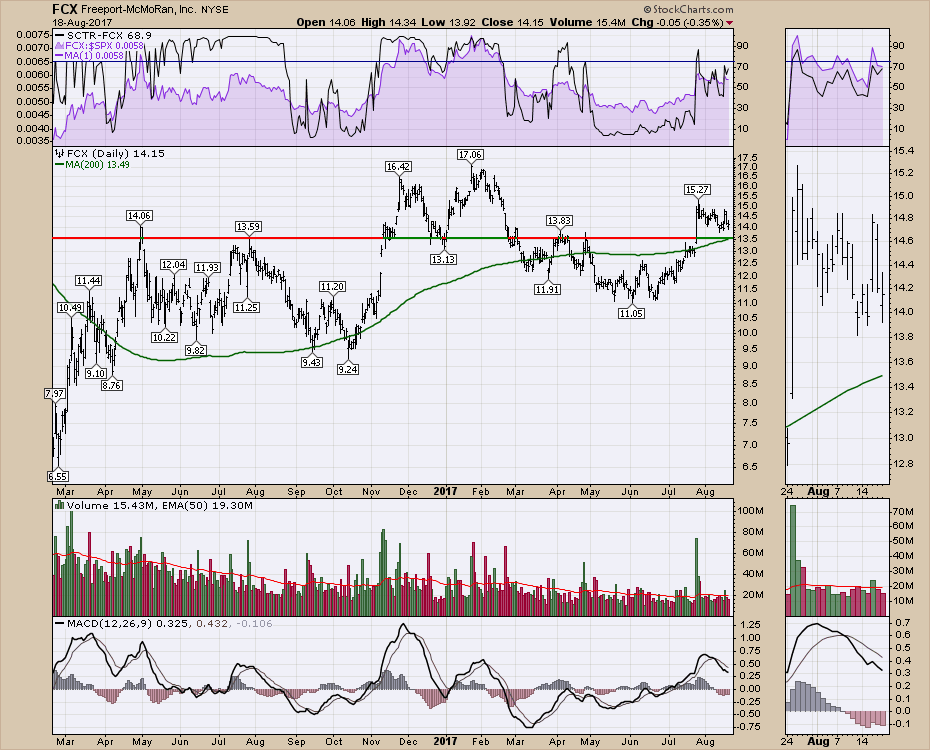Click the SCTR-FCX 68.9 legend
This screenshot has height=750, width=930.
coord(103,36)
